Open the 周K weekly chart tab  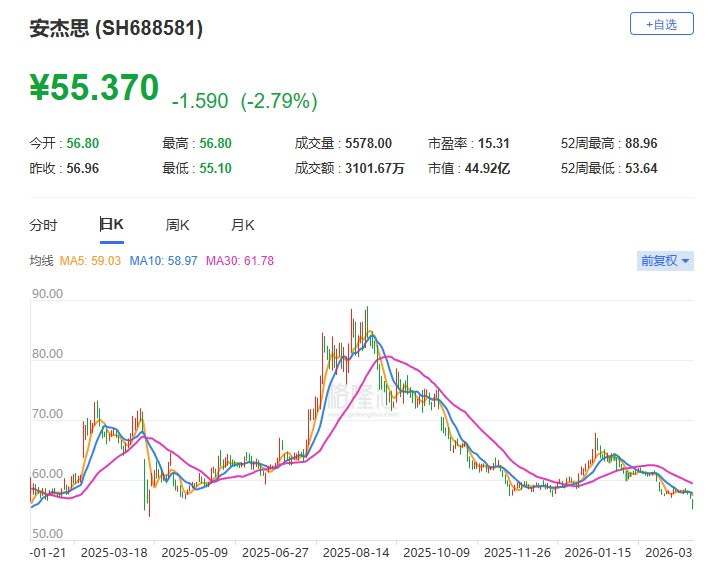pos(177,225)
